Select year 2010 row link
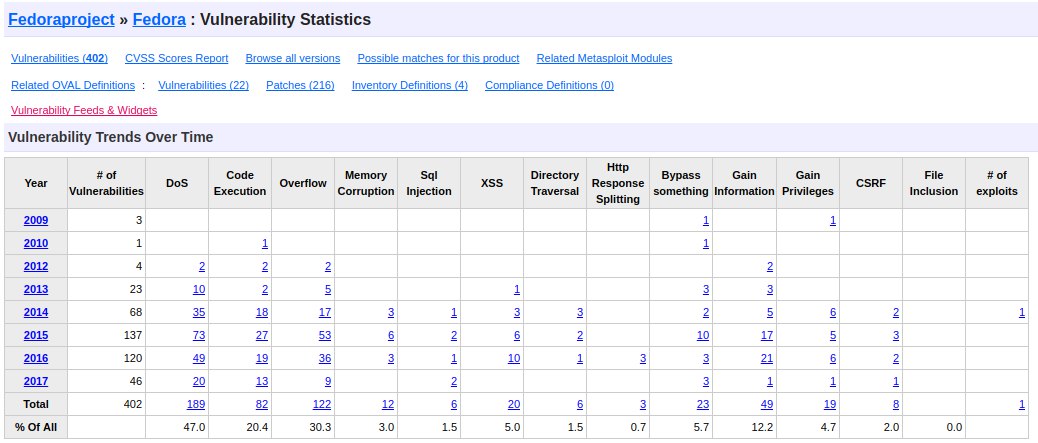Image resolution: width=1038 pixels, height=443 pixels. (36, 243)
